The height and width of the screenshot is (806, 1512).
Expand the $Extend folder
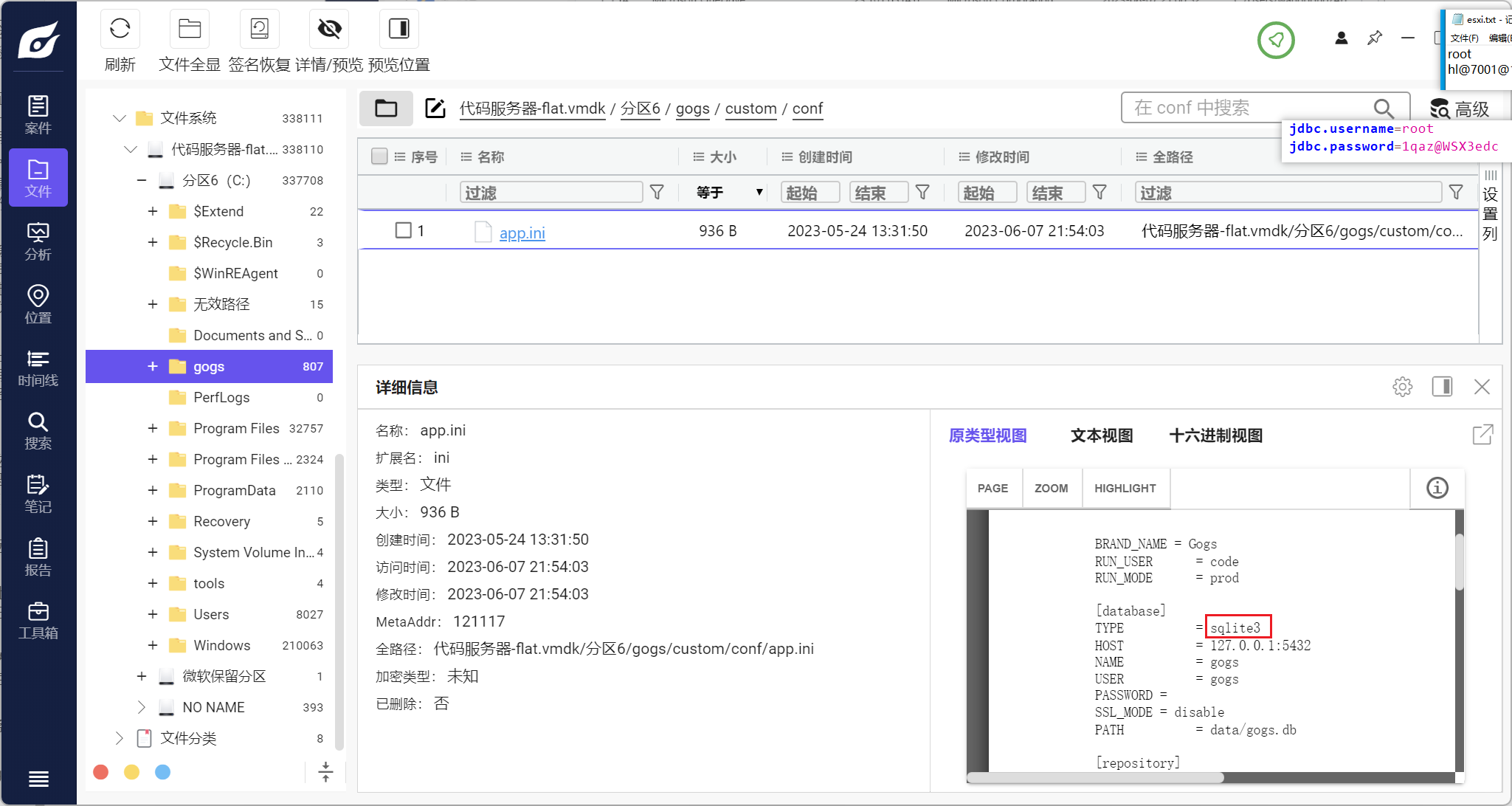(x=153, y=212)
